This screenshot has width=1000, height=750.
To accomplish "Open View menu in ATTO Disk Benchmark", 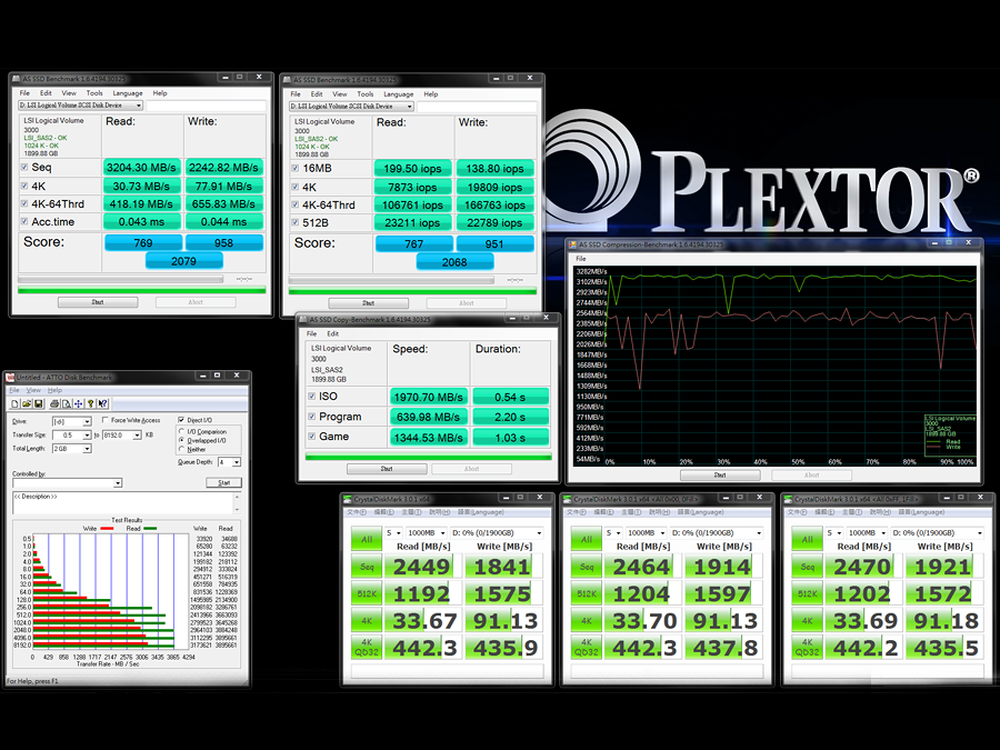I will coord(34,390).
